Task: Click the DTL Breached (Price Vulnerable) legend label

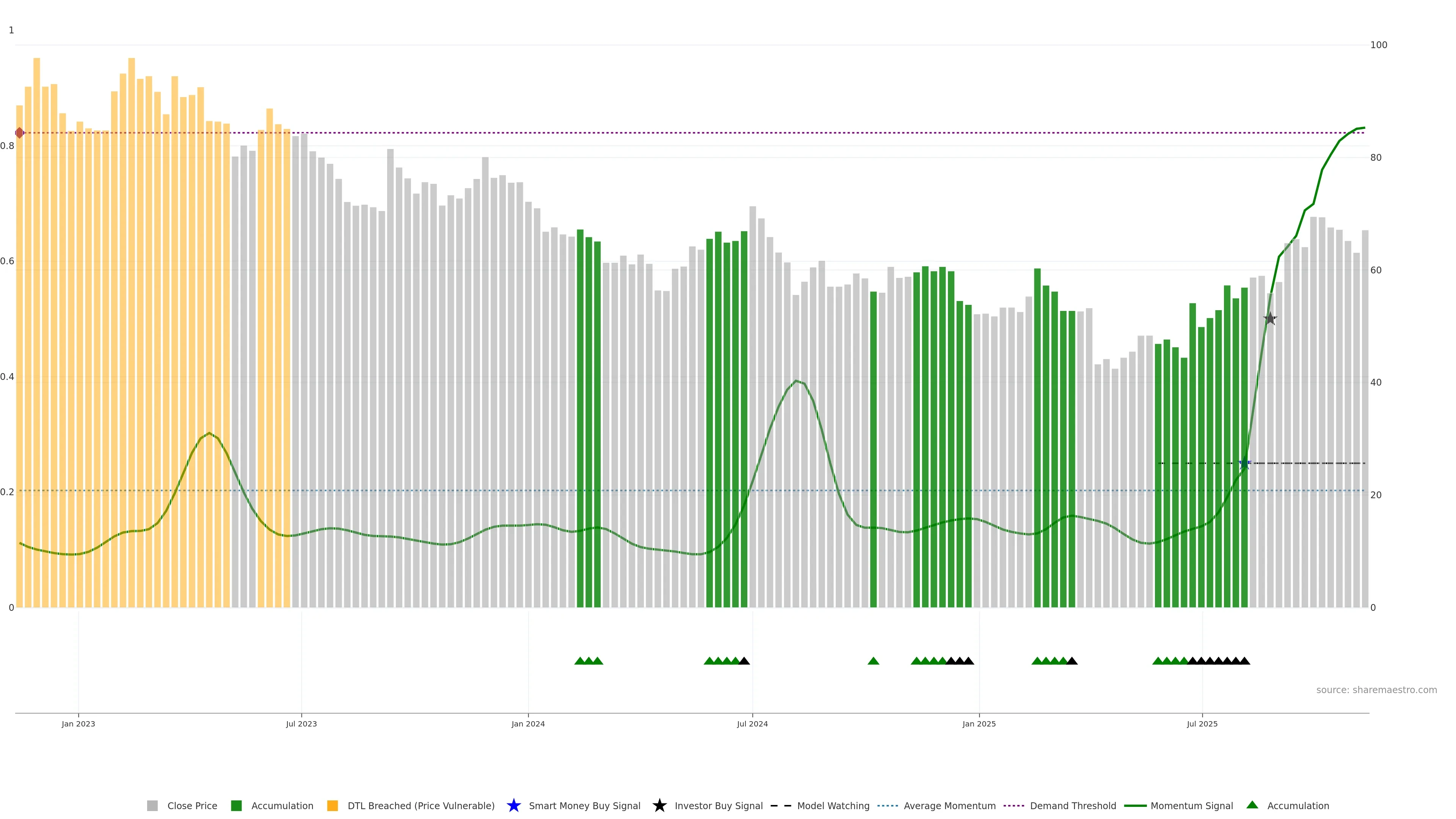Action: (x=420, y=806)
